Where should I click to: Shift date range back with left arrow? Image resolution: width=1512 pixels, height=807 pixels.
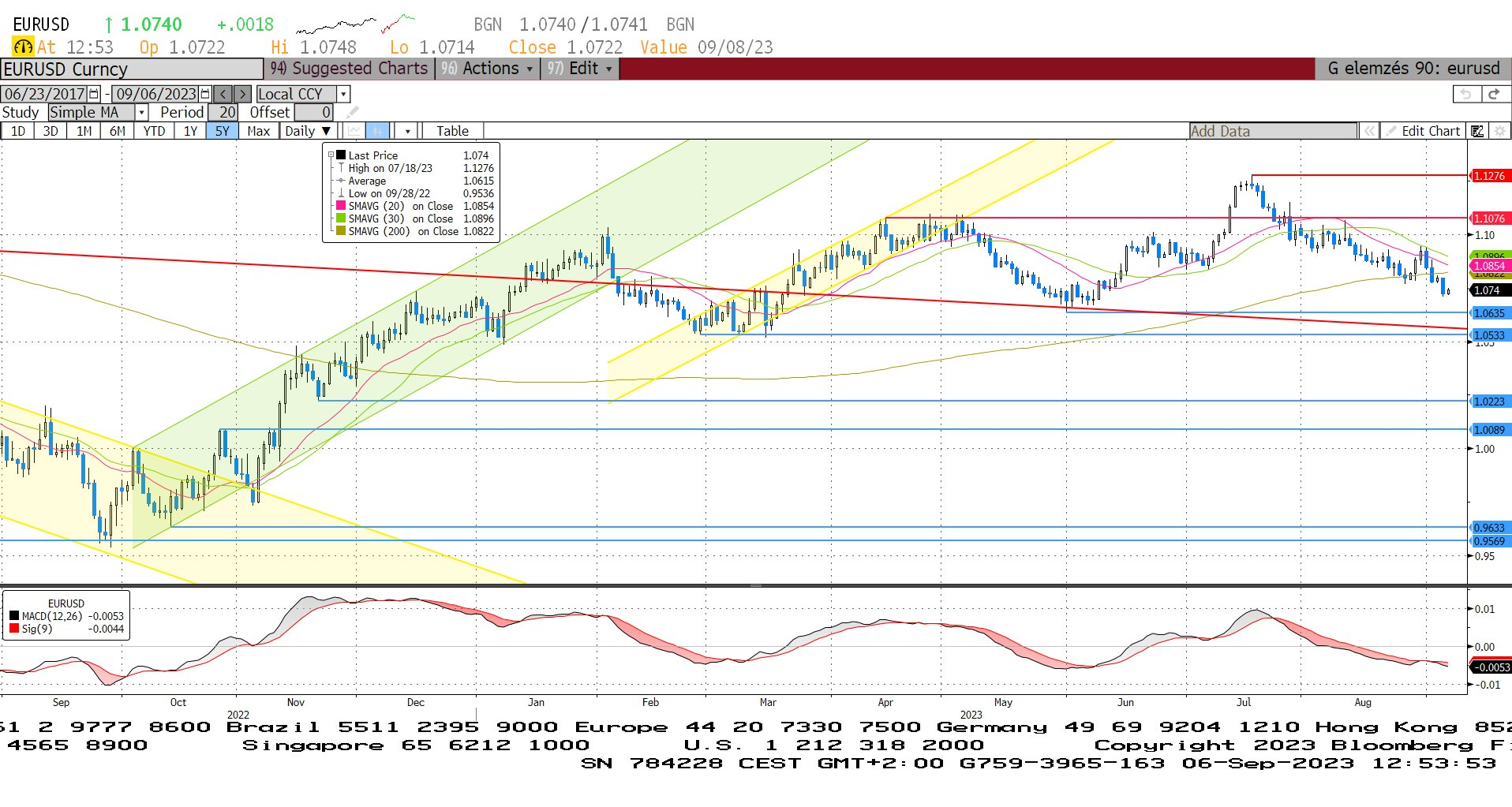coord(223,94)
